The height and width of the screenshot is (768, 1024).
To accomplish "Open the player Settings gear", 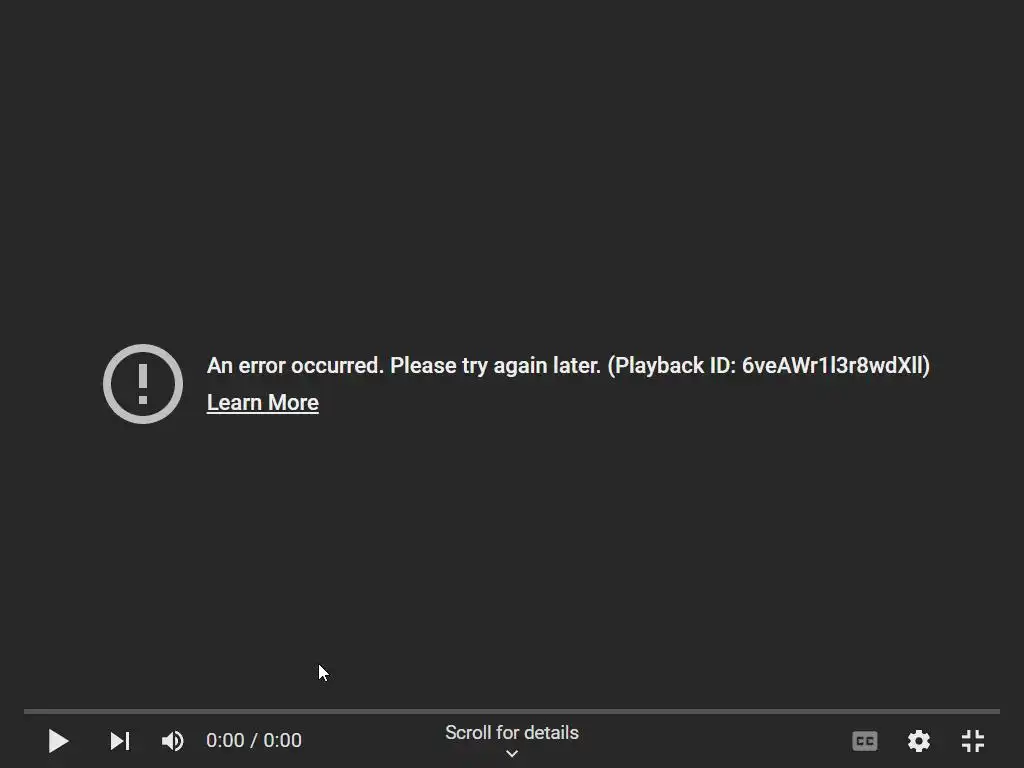I will click(x=919, y=741).
